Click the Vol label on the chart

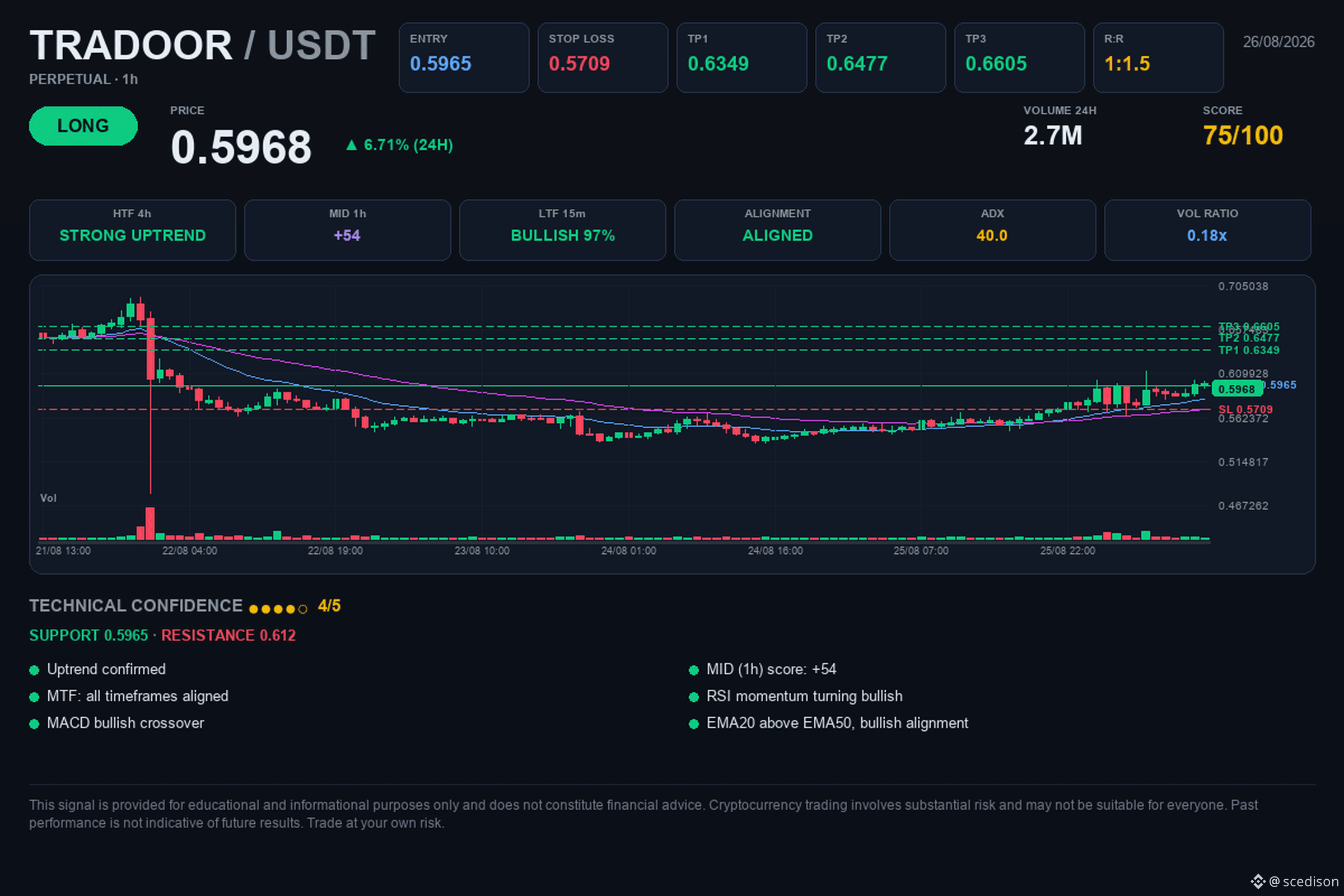pos(48,498)
